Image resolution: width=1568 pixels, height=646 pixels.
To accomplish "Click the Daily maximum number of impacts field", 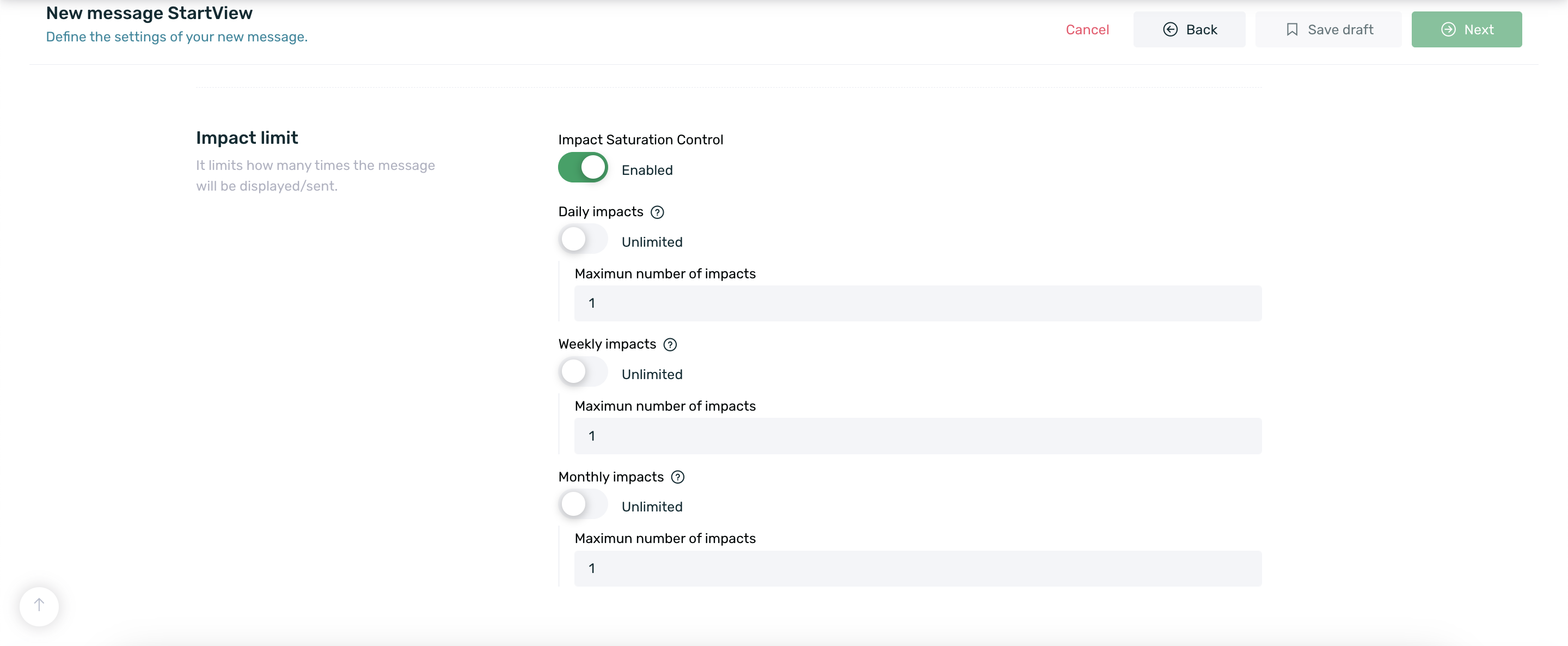I will [917, 303].
